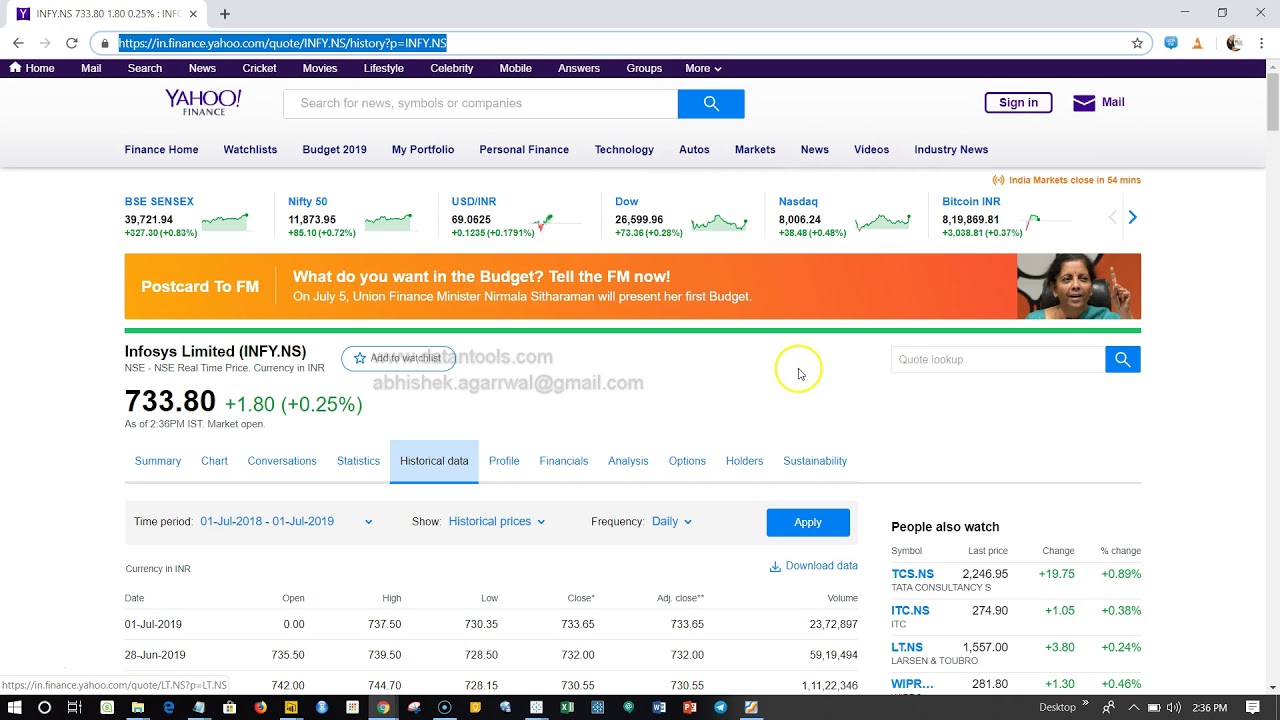Screen dimensions: 1280x720
Task: Click the Nifty 50 ticker link
Action: (x=307, y=201)
